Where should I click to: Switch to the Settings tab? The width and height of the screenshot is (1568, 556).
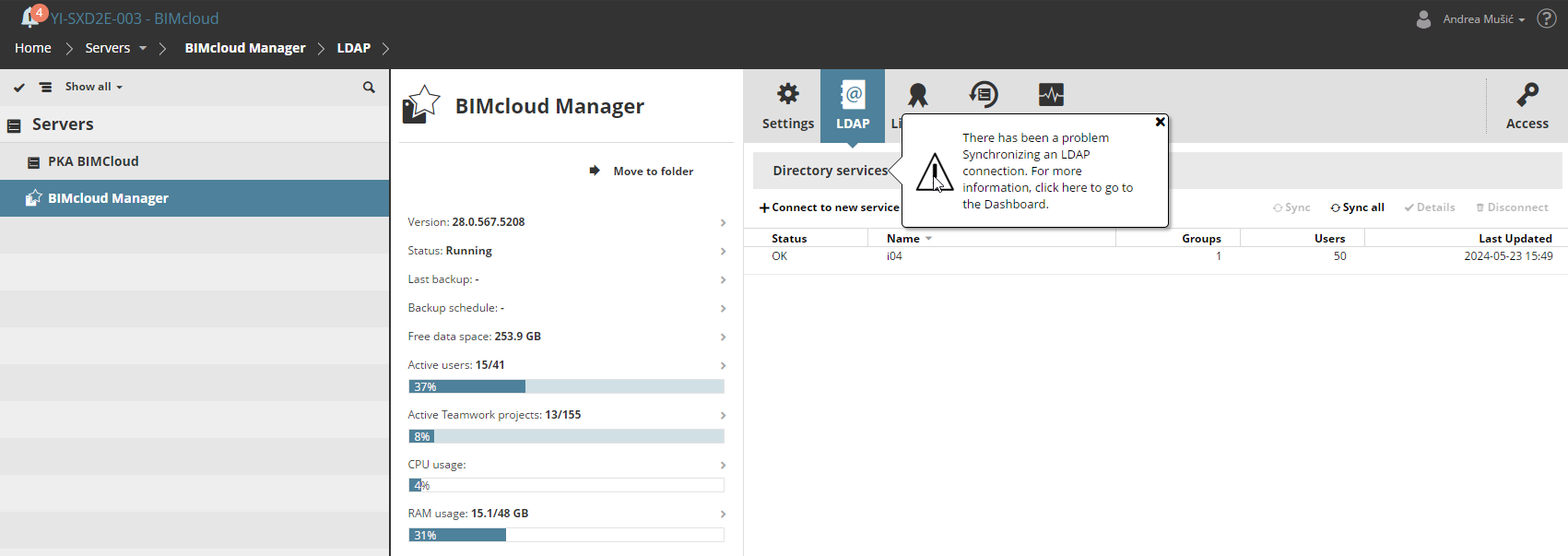coord(787,106)
